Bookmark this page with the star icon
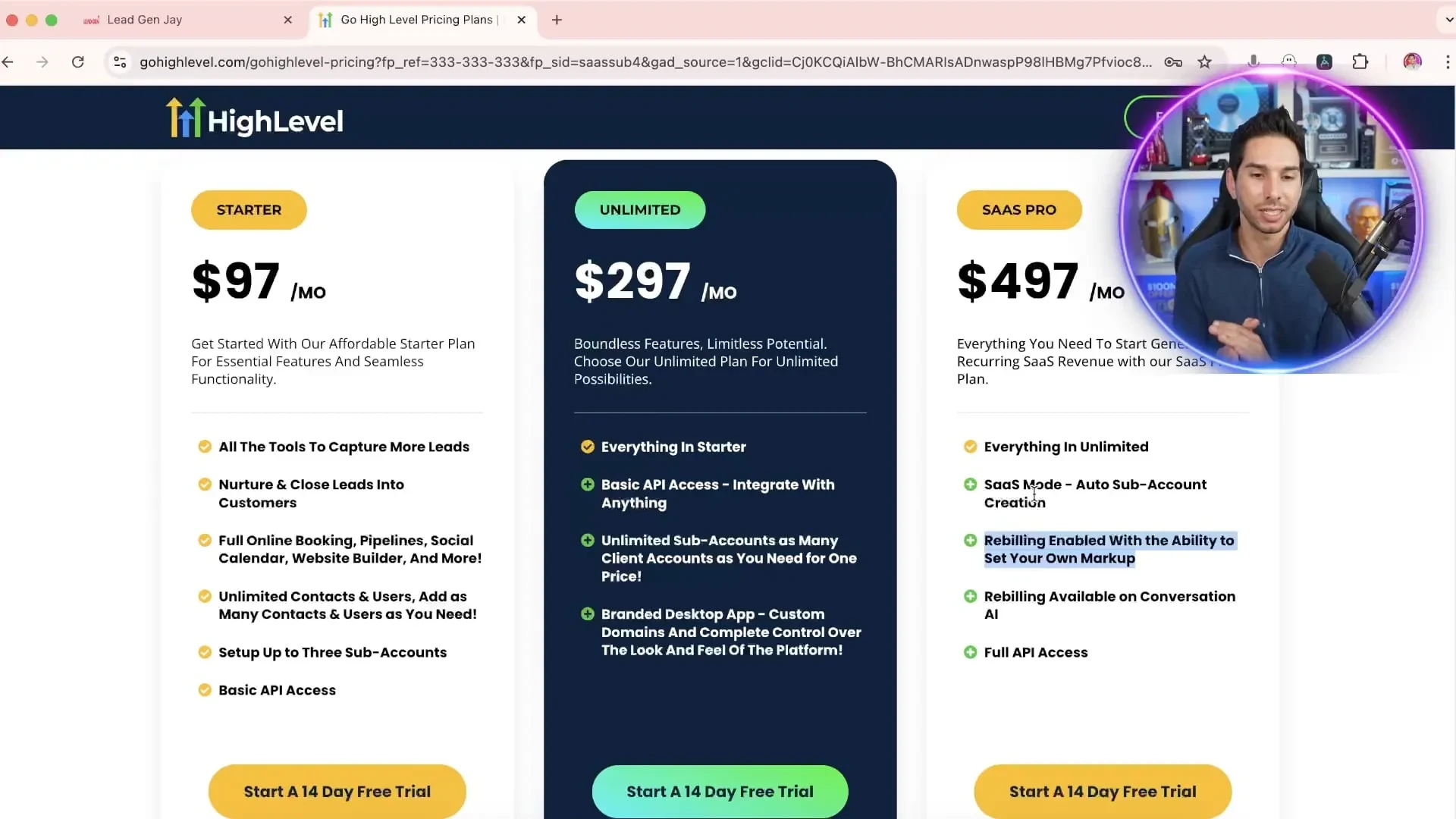Viewport: 1456px width, 819px height. [1205, 62]
